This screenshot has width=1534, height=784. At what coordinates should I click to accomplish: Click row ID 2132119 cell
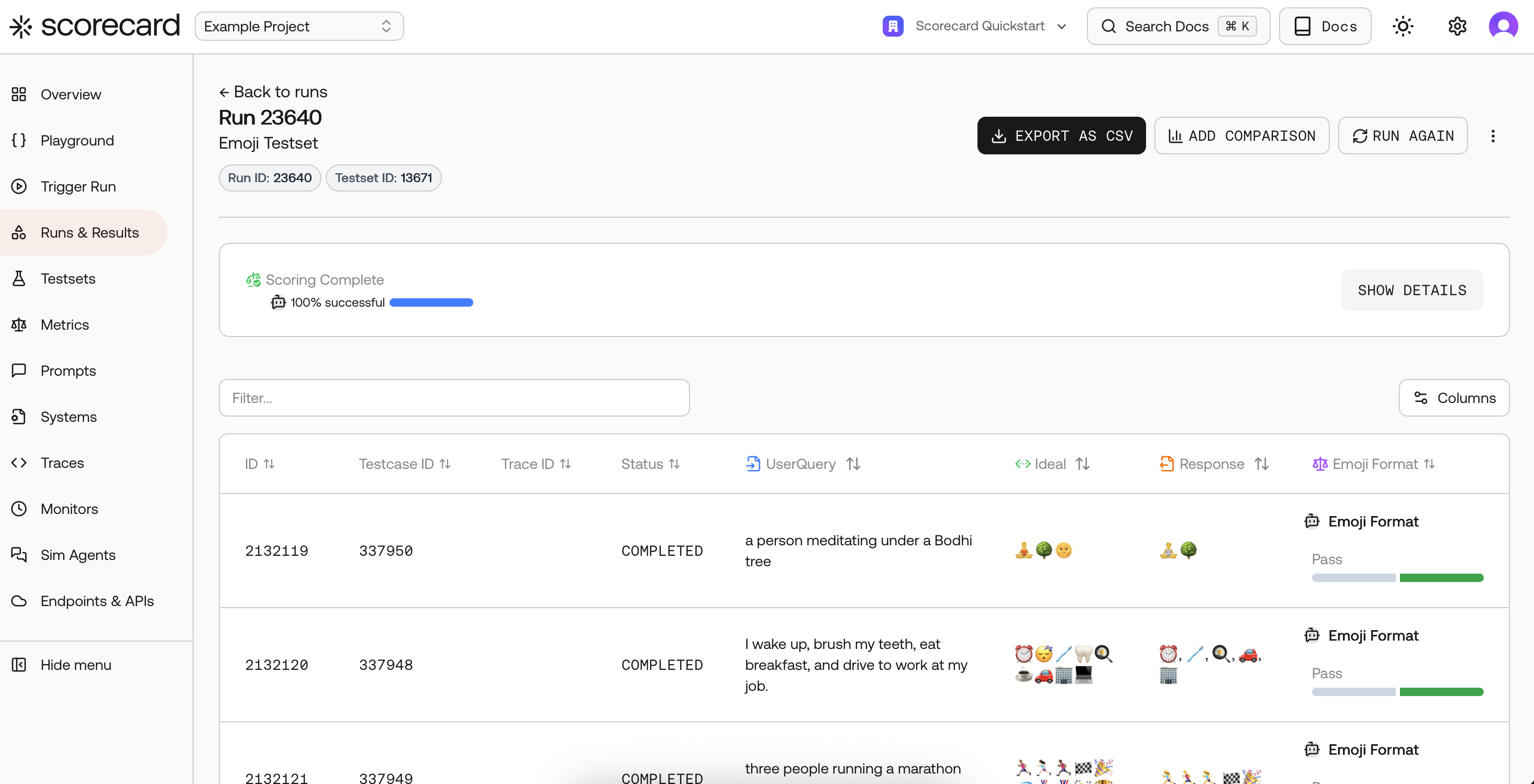point(277,551)
